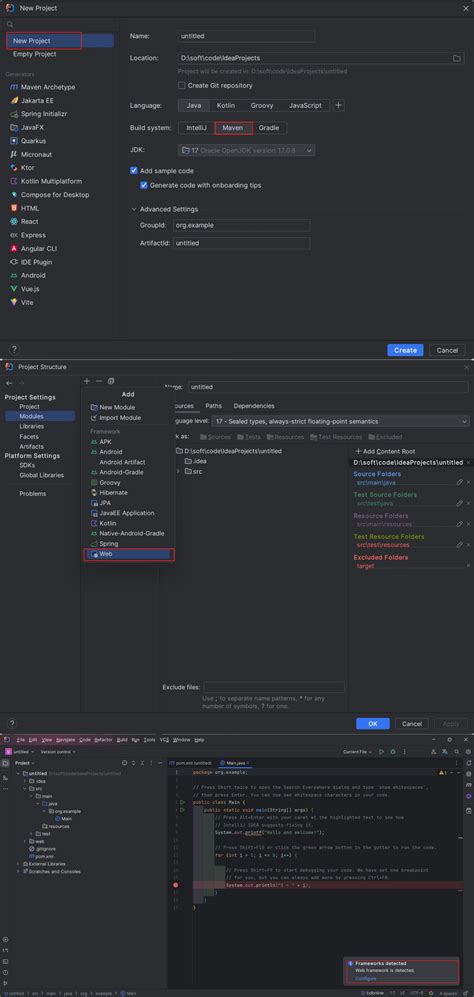474x997 pixels.
Task: Expand the src folder in content root
Action: (178, 471)
